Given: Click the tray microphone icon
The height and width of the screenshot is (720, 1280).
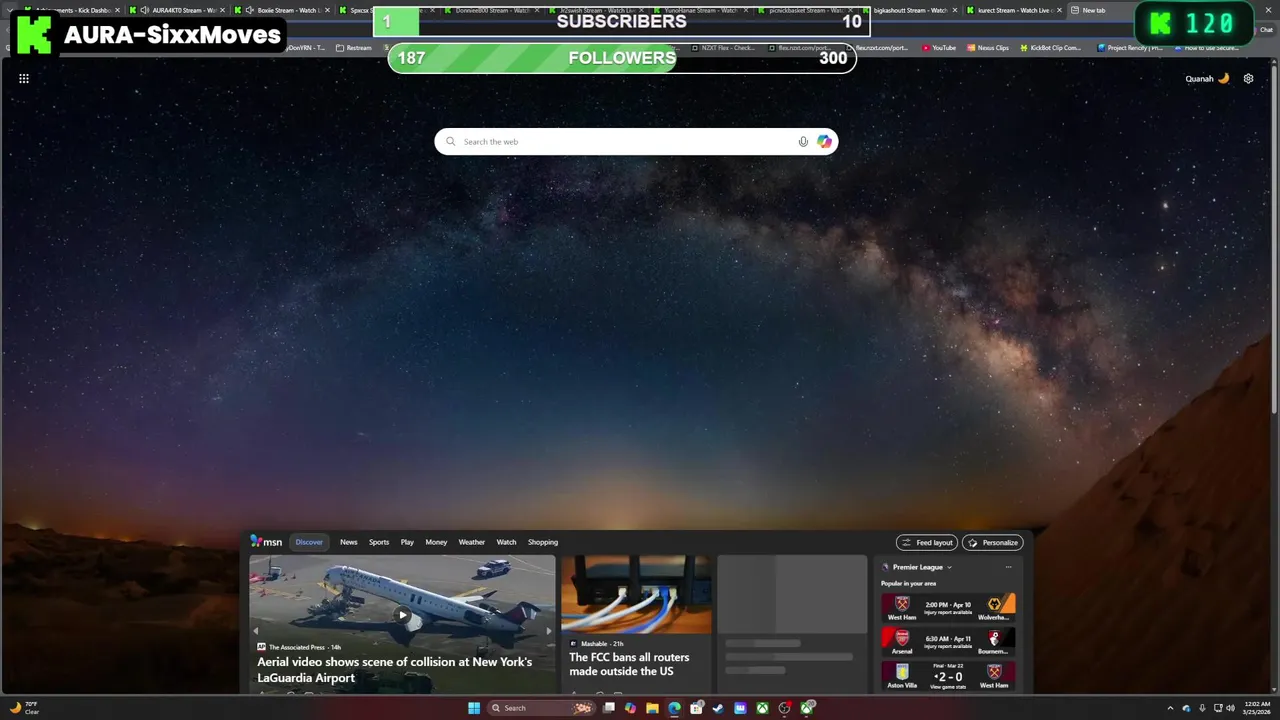Looking at the screenshot, I should point(1202,708).
